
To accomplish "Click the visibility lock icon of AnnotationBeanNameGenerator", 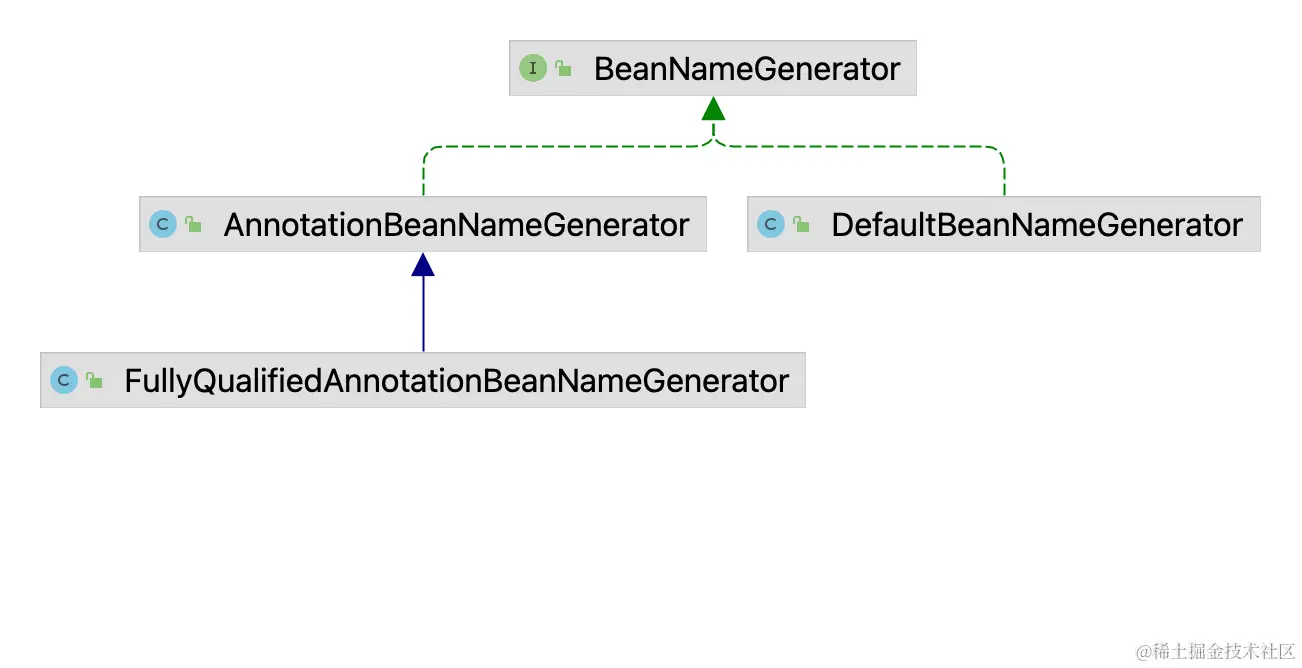I will 194,224.
